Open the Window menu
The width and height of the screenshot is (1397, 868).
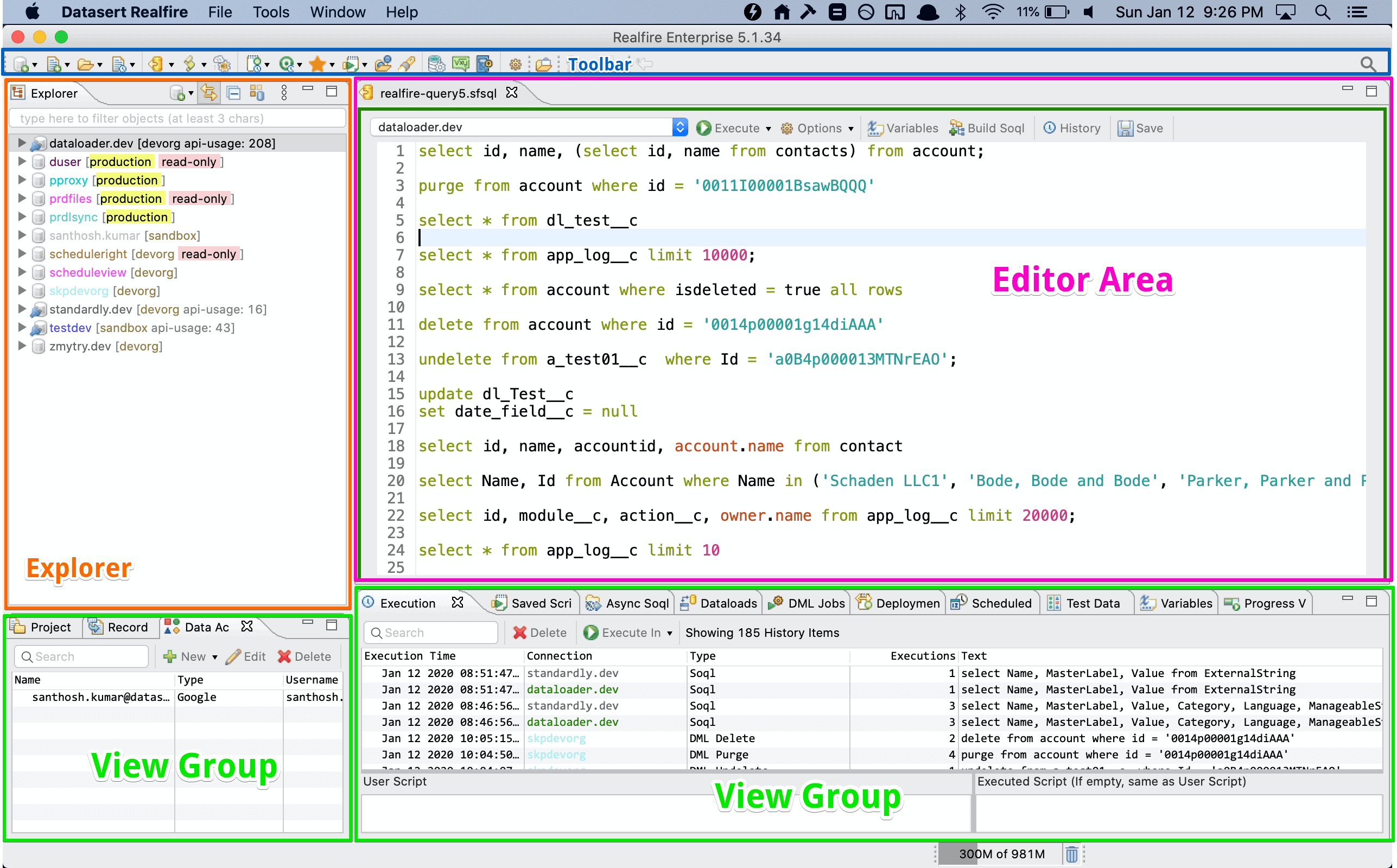[338, 12]
